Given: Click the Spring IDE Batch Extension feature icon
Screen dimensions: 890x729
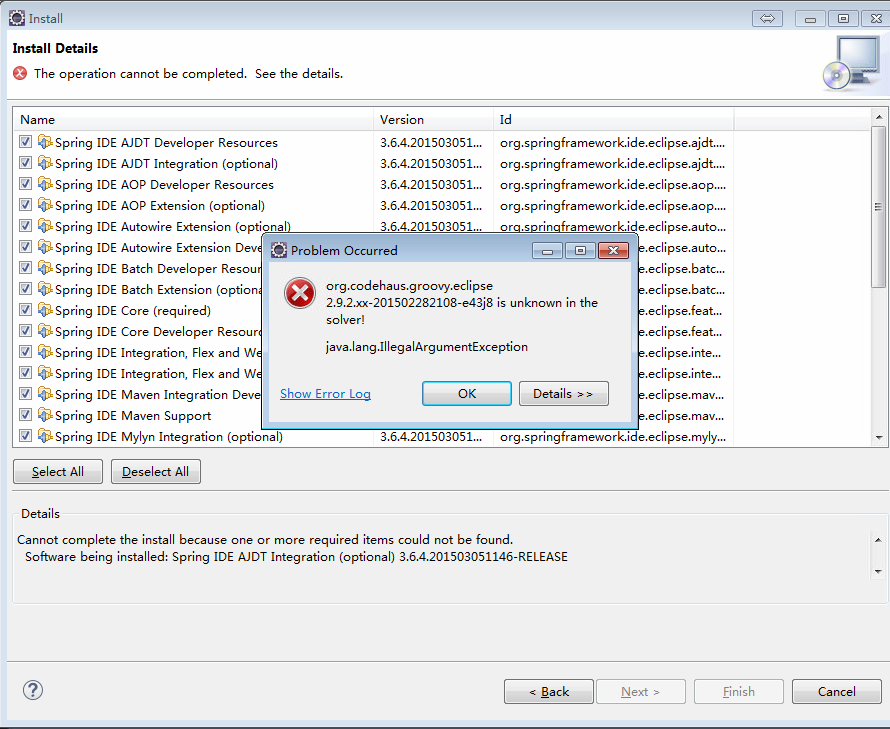Looking at the screenshot, I should [x=45, y=288].
